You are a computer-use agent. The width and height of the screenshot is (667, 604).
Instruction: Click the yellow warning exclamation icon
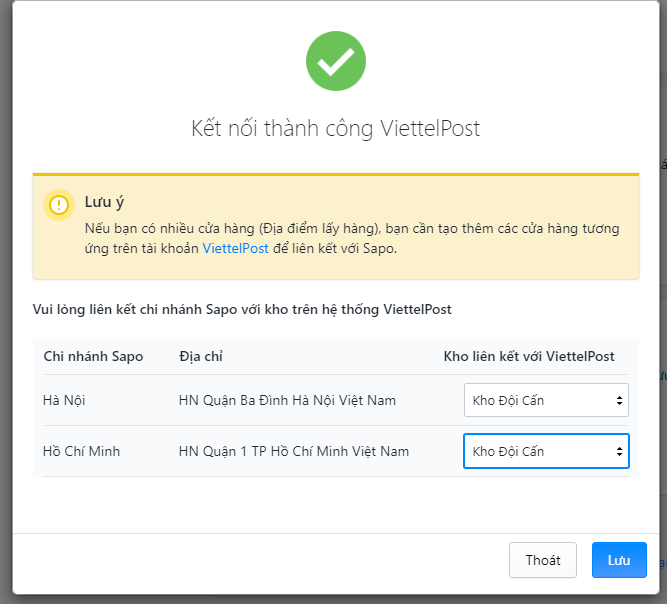(59, 205)
